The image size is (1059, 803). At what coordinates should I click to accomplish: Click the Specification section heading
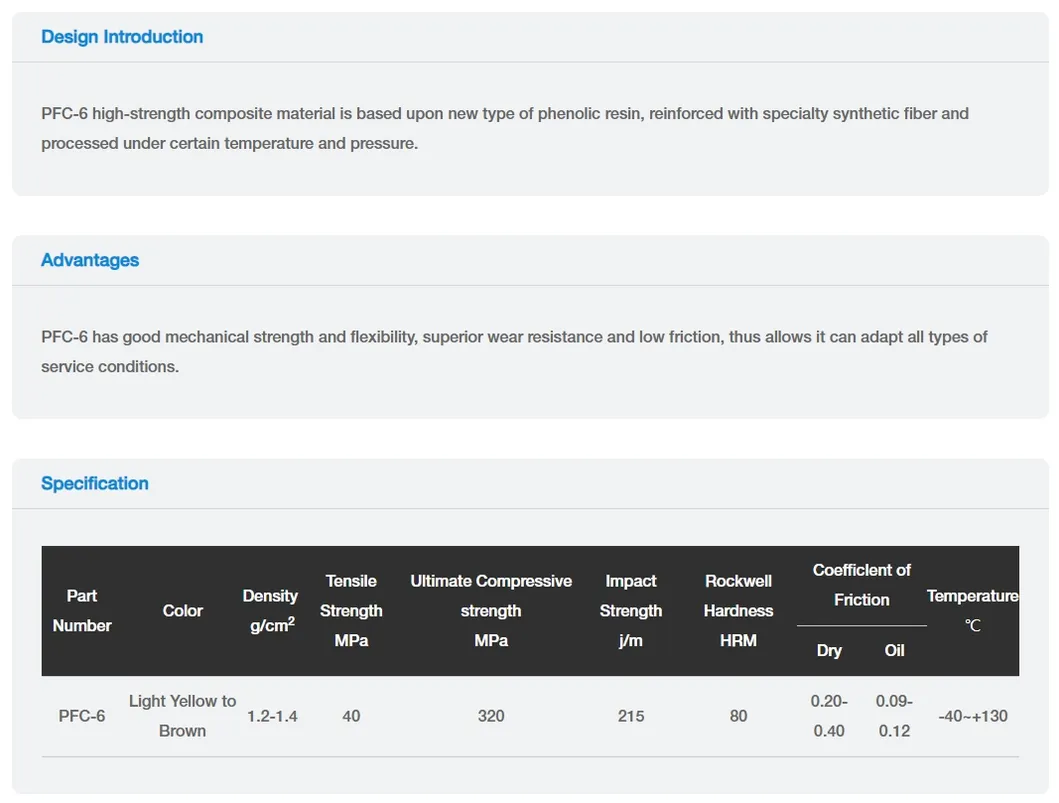tap(95, 483)
